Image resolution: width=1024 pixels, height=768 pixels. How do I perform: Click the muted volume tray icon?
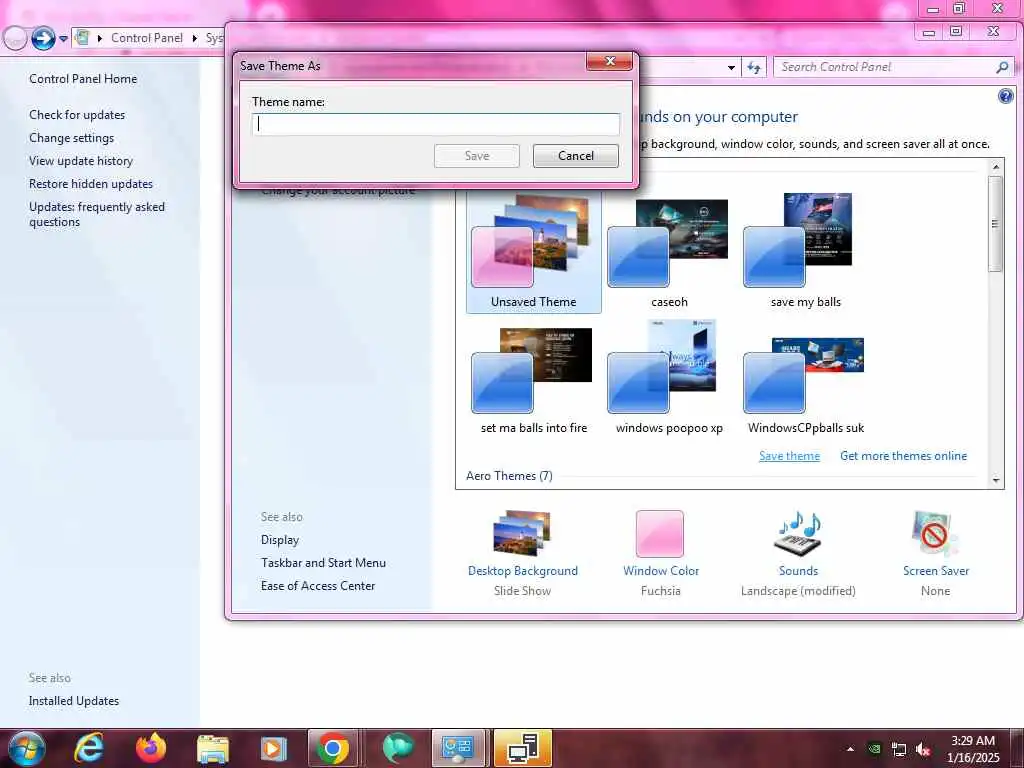coord(923,750)
